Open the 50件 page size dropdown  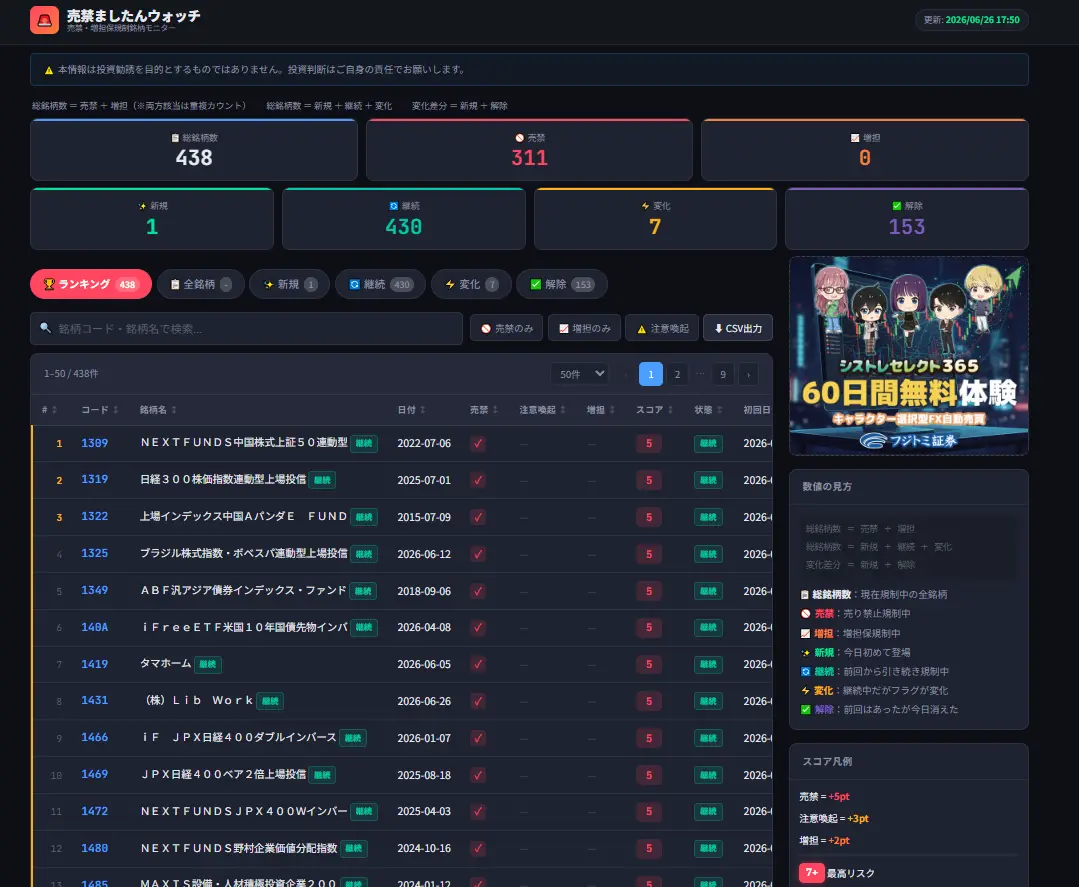point(581,374)
